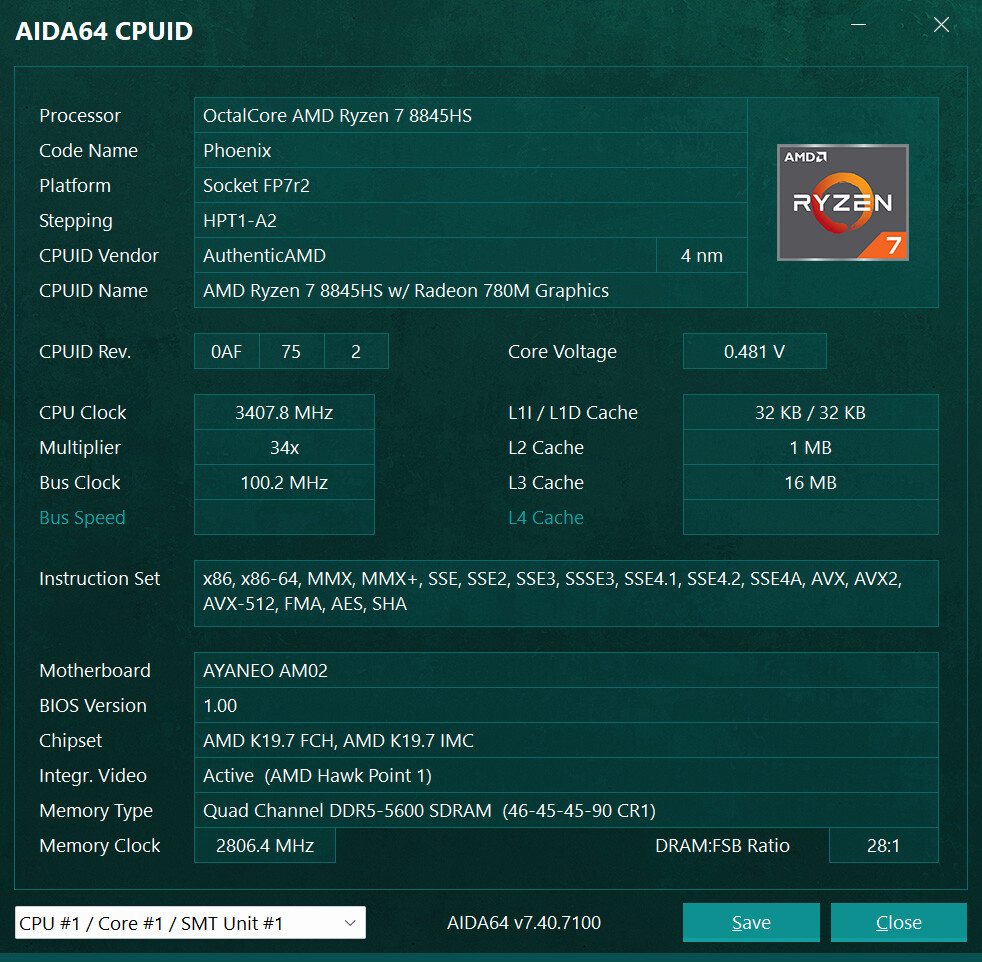Click the AIDA64 CPUID window title
Image resolution: width=982 pixels, height=962 pixels.
click(104, 31)
